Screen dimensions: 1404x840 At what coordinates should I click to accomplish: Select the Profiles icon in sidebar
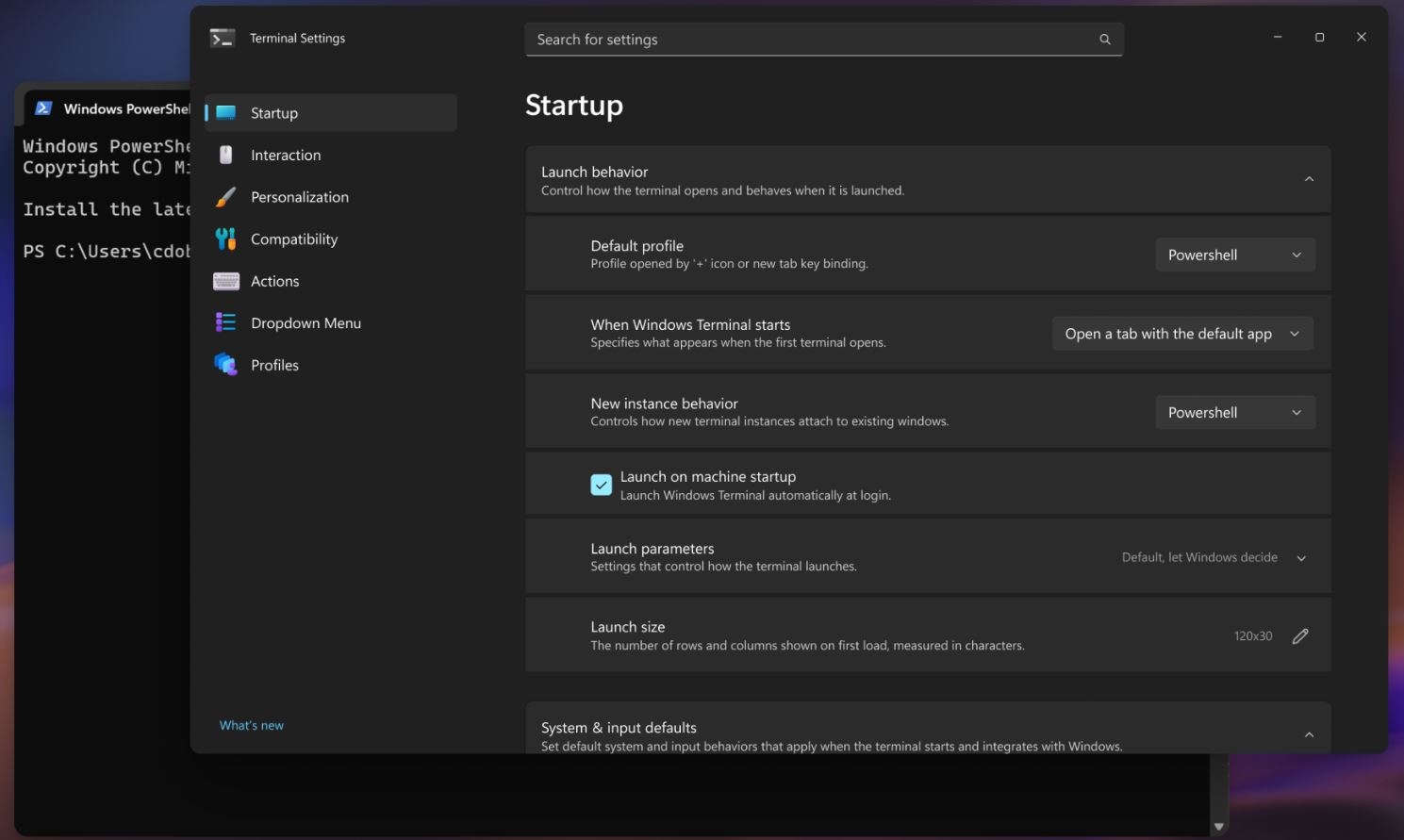coord(225,364)
